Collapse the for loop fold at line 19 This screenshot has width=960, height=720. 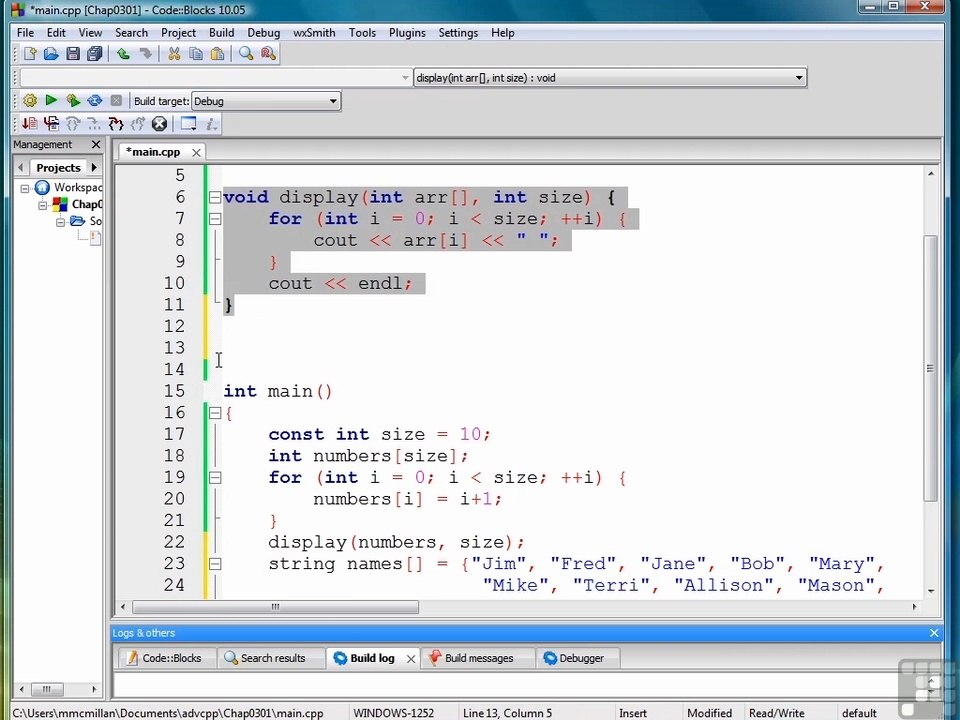click(215, 478)
